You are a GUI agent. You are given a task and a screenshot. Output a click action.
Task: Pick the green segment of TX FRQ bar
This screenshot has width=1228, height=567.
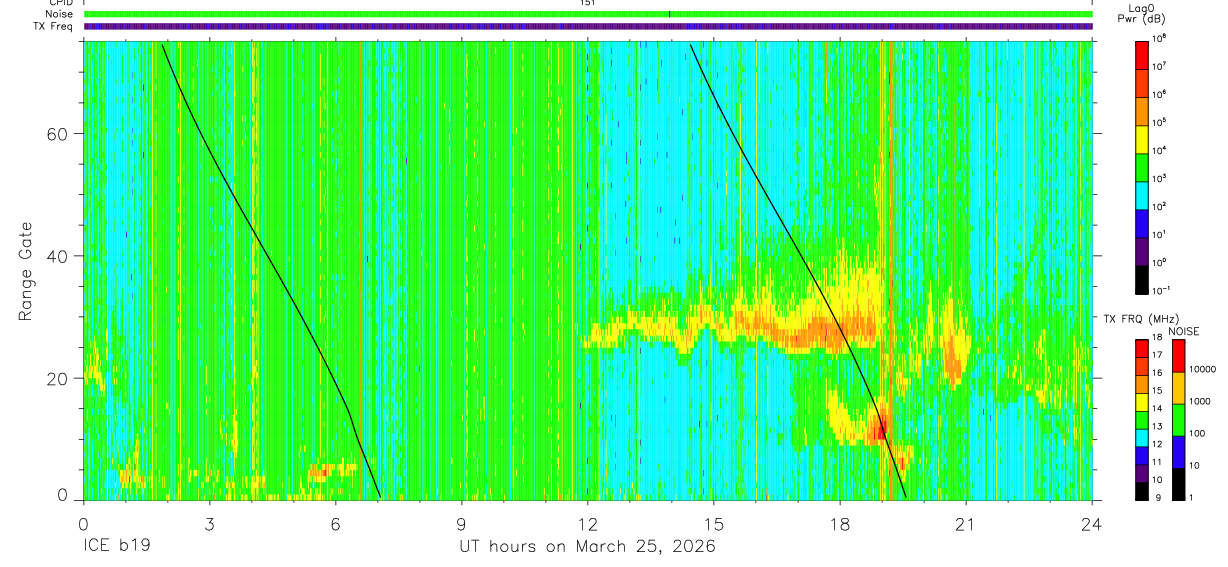[1142, 419]
